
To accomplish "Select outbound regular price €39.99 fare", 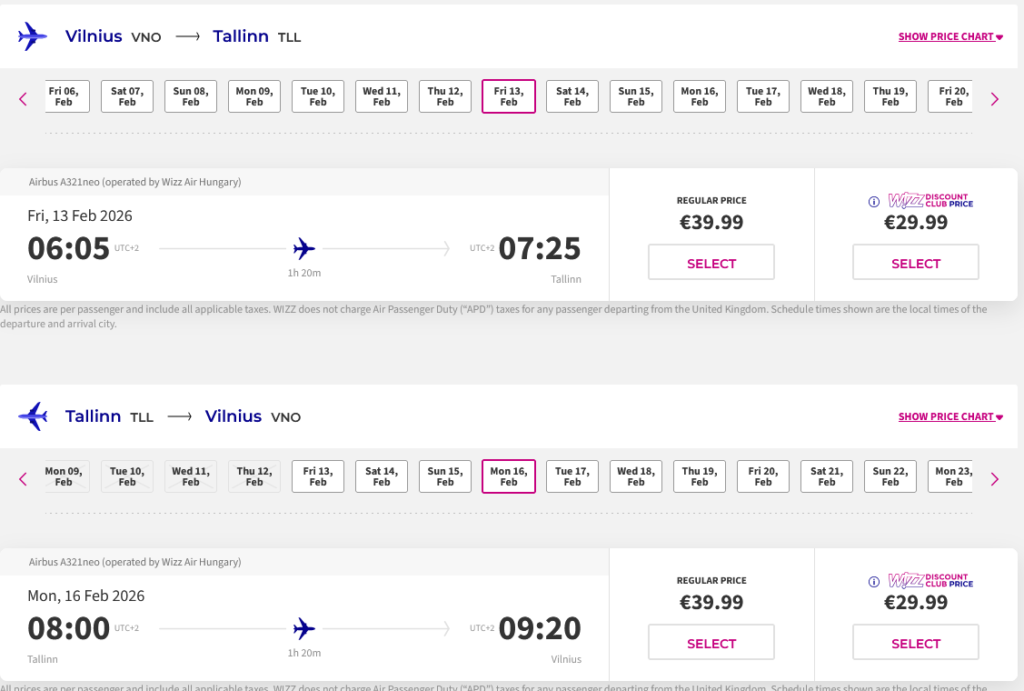I will (x=711, y=264).
